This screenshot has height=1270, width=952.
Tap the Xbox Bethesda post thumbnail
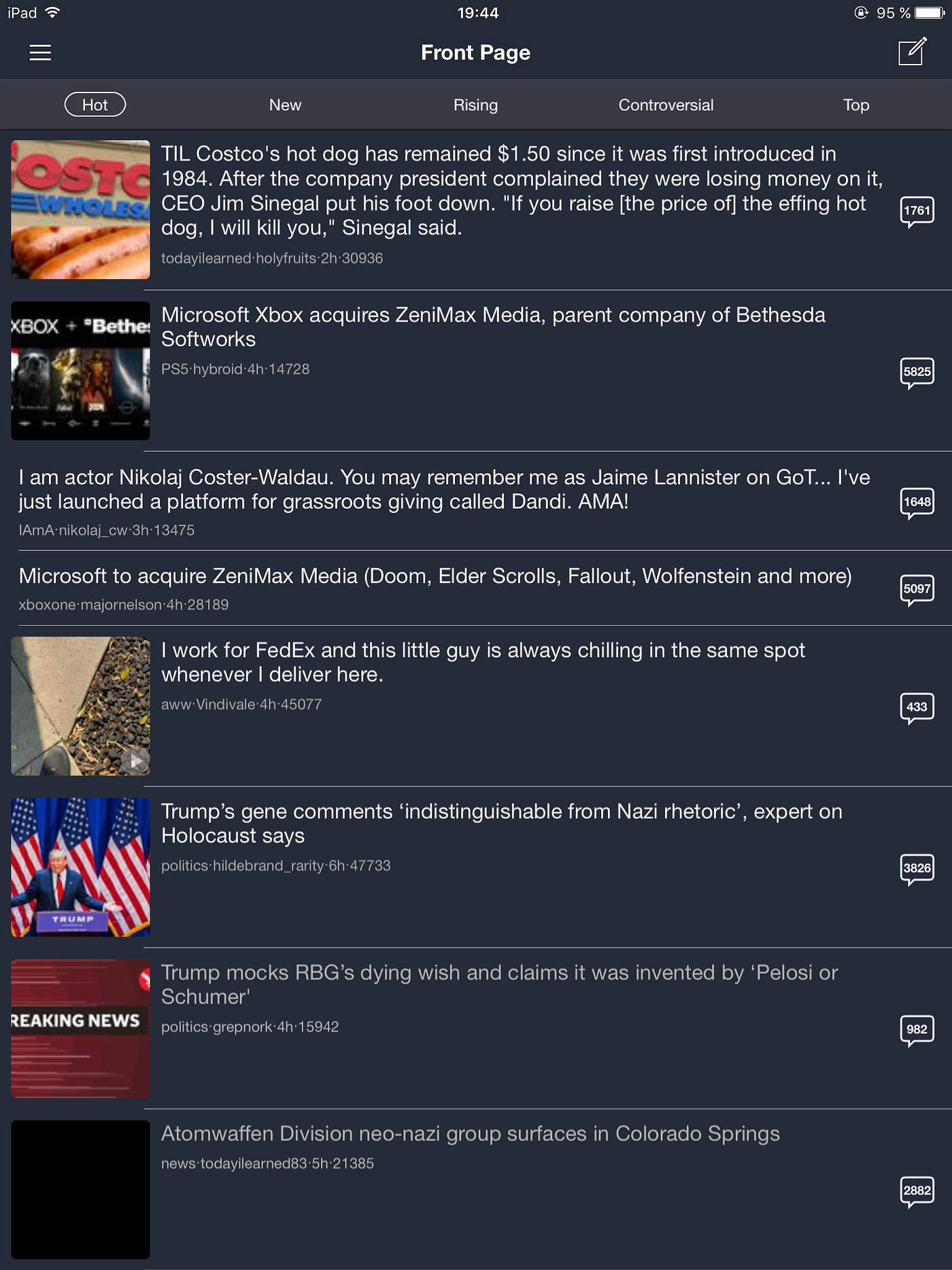coord(80,371)
